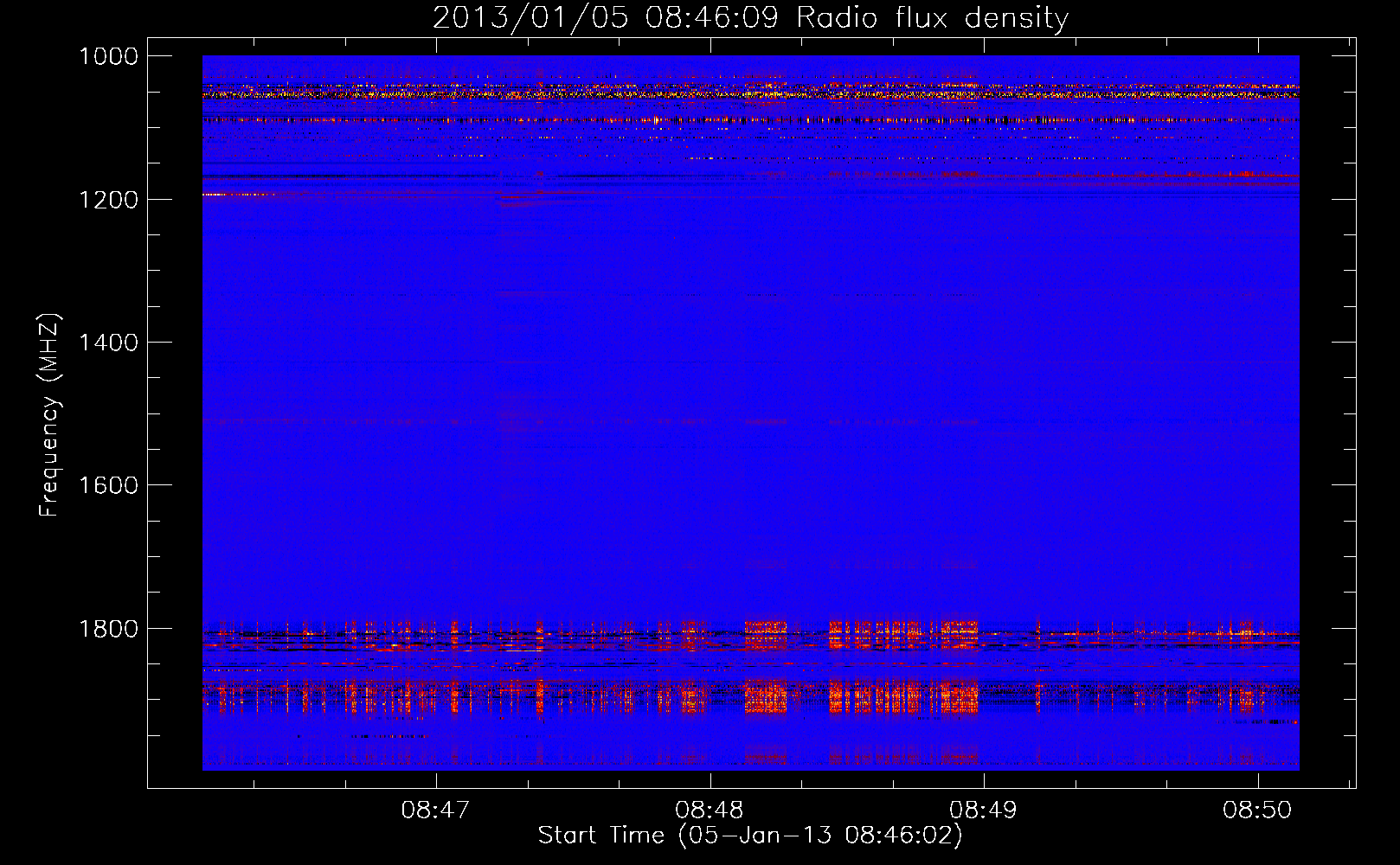The image size is (1400, 865).
Task: Click the 08:47 time tick label
Action: coord(435,811)
